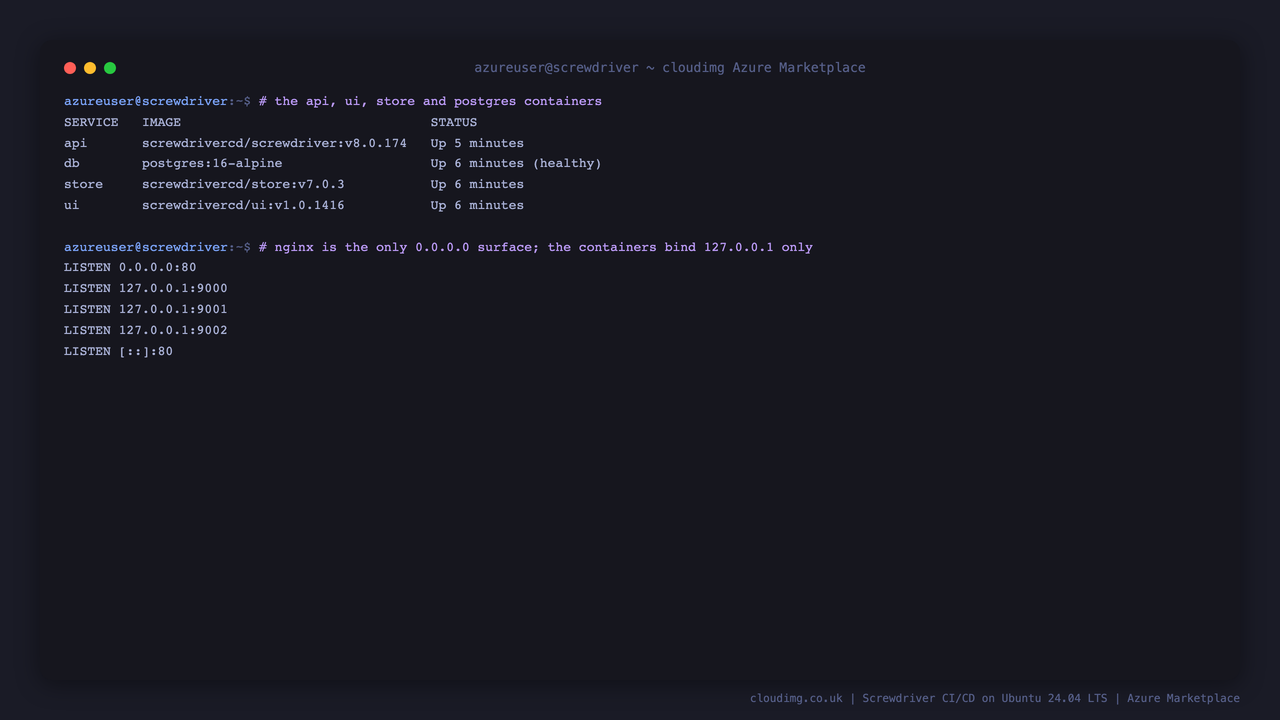Click the first 'azureuser@screwdriver' prompt
Viewport: 1280px width, 720px height.
tap(146, 101)
